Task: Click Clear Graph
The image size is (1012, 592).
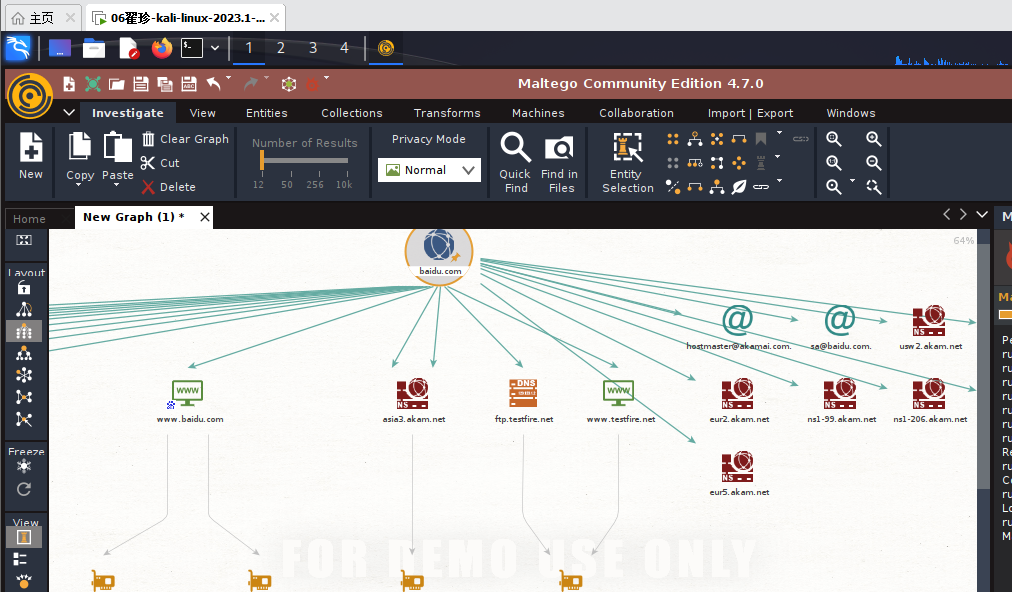Action: pyautogui.click(x=185, y=139)
